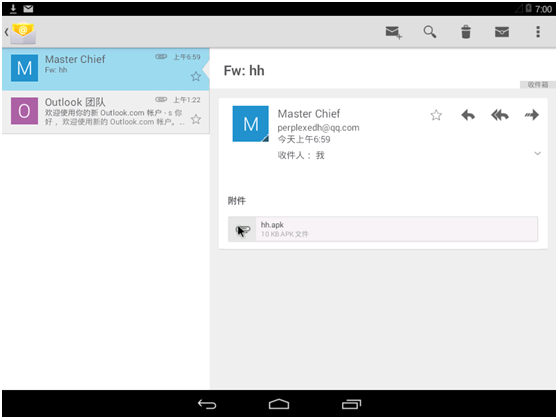Toggle star on Outlook 团队 email
558x419 pixels.
(x=196, y=119)
